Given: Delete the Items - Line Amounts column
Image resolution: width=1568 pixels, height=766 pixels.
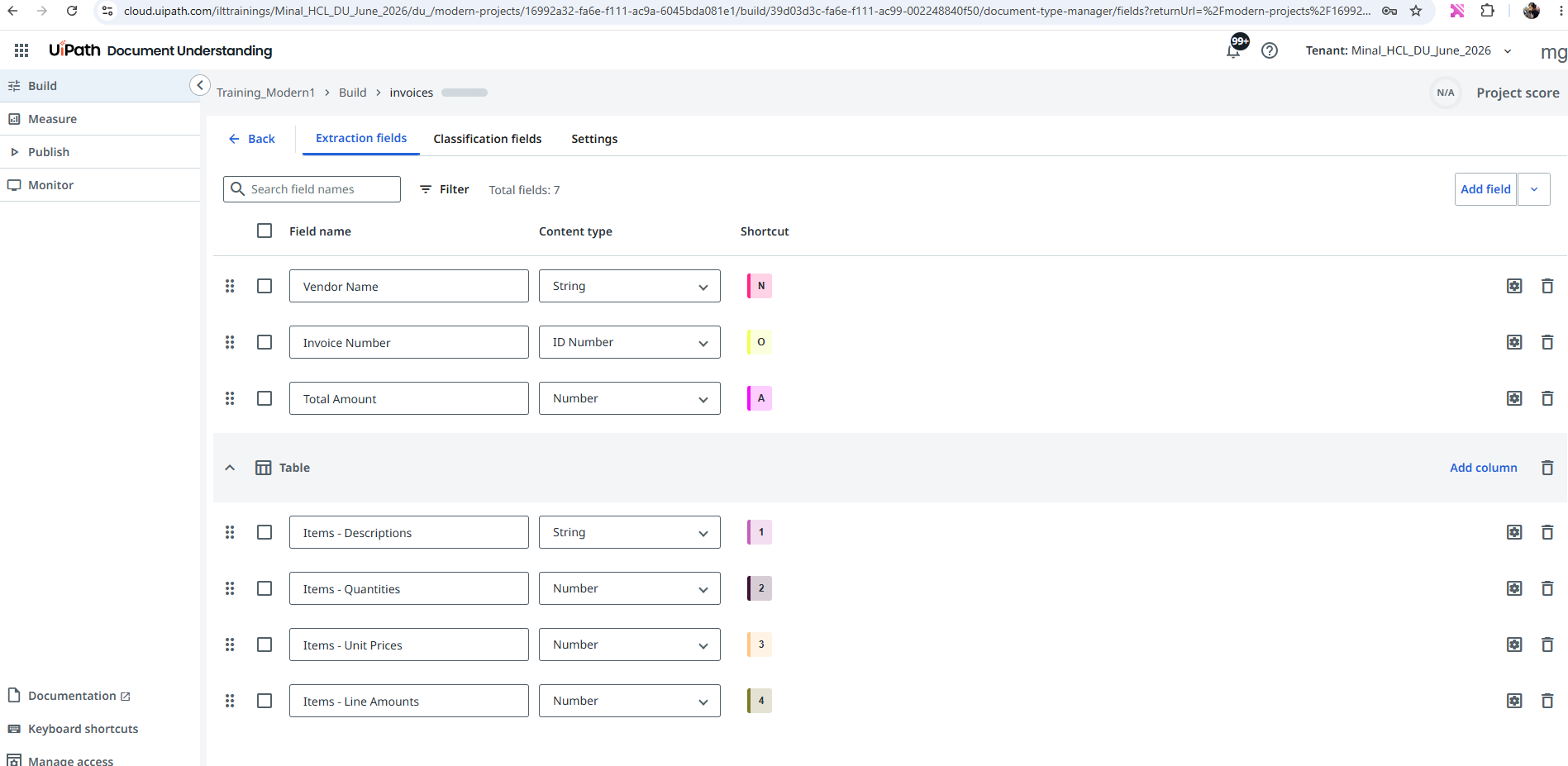Looking at the screenshot, I should [x=1547, y=701].
